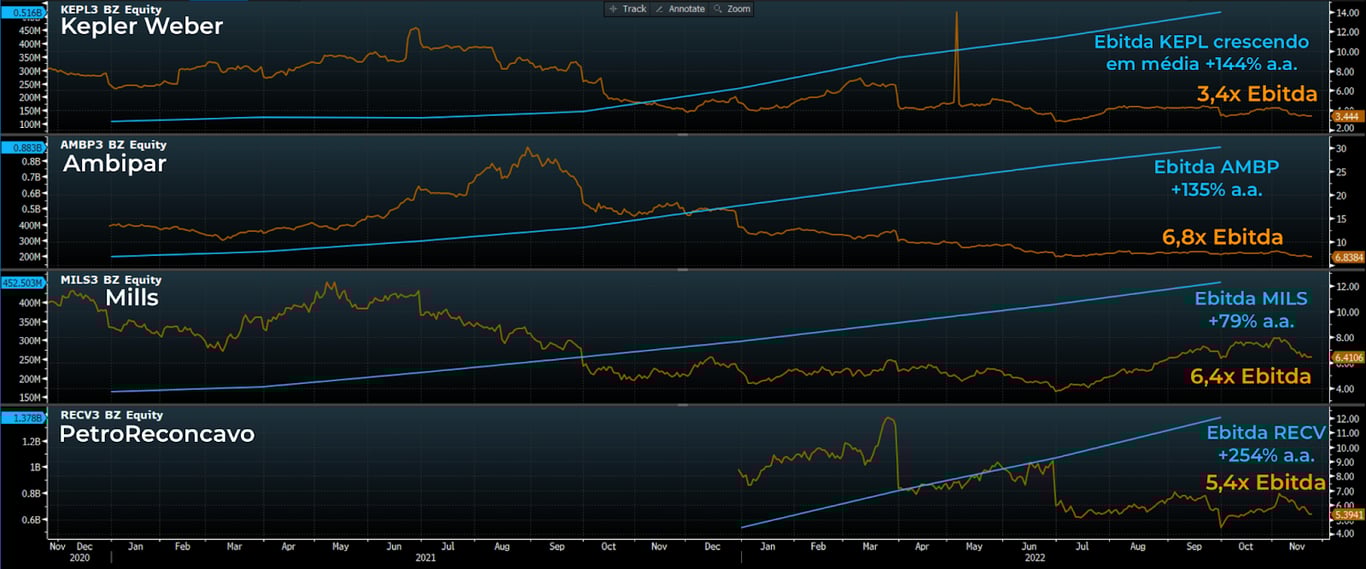Click the Kepler Weber panel title
The width and height of the screenshot is (1366, 569).
[x=142, y=27]
